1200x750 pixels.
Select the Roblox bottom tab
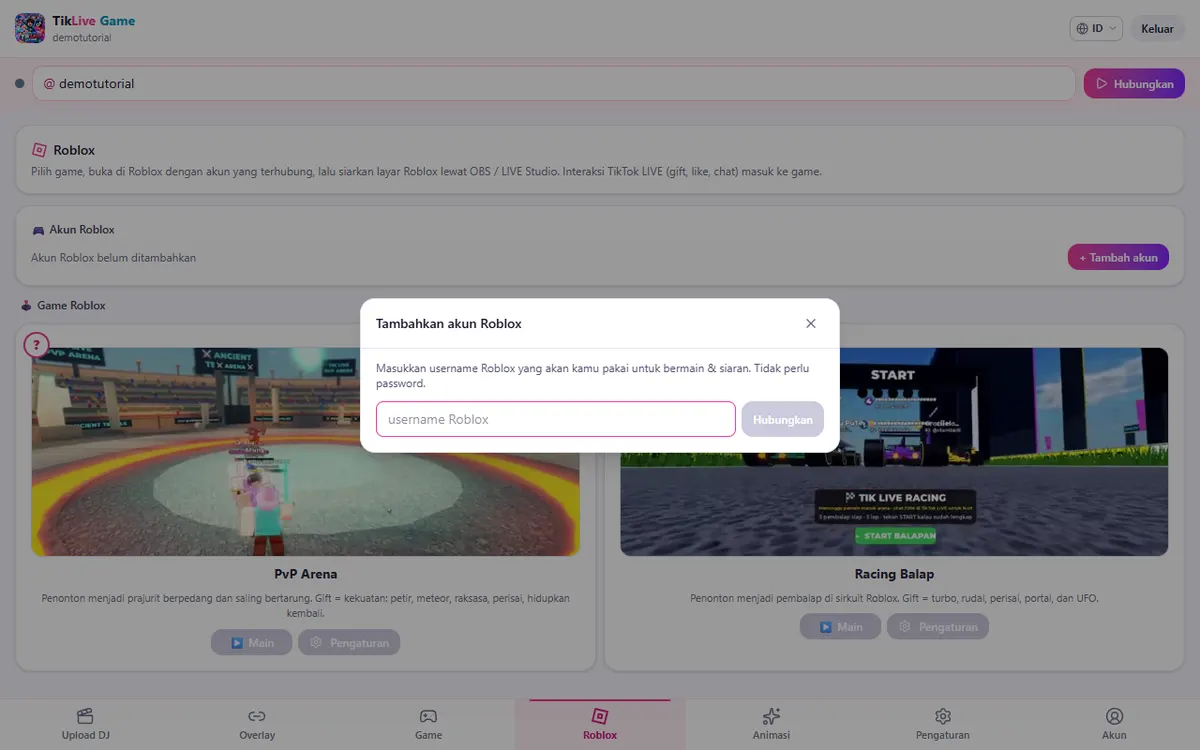point(600,725)
